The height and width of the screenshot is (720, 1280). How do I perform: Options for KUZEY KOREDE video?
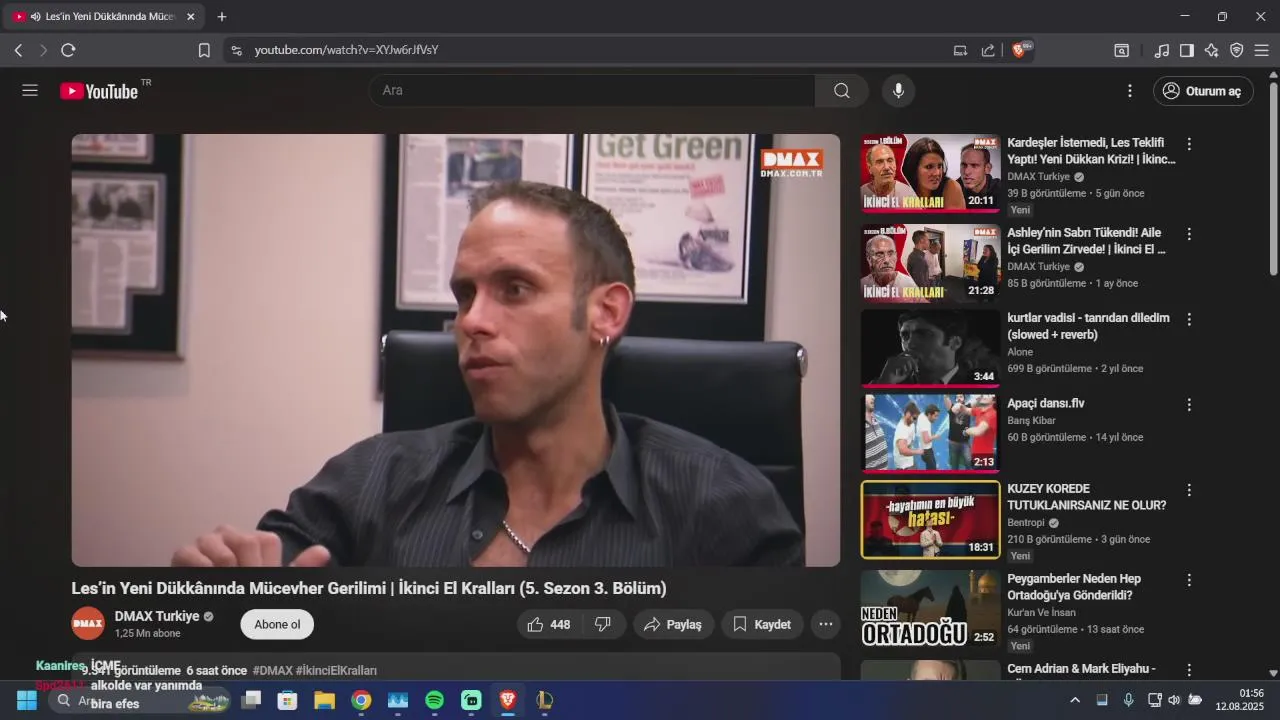1189,490
